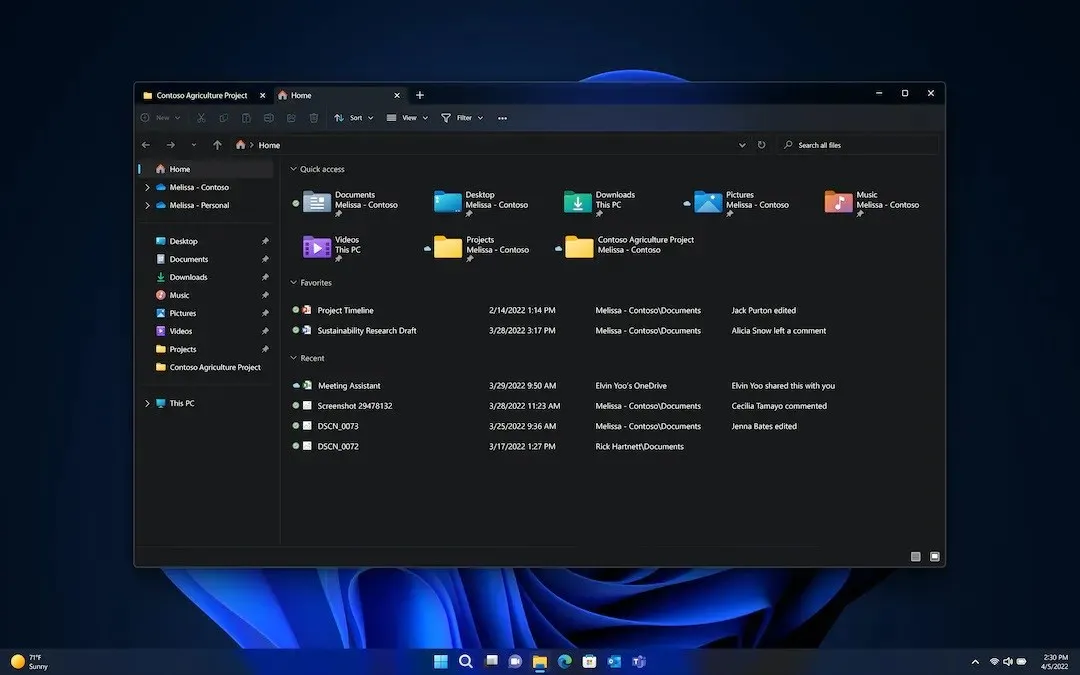Open Microsoft Edge from the taskbar

pos(563,661)
